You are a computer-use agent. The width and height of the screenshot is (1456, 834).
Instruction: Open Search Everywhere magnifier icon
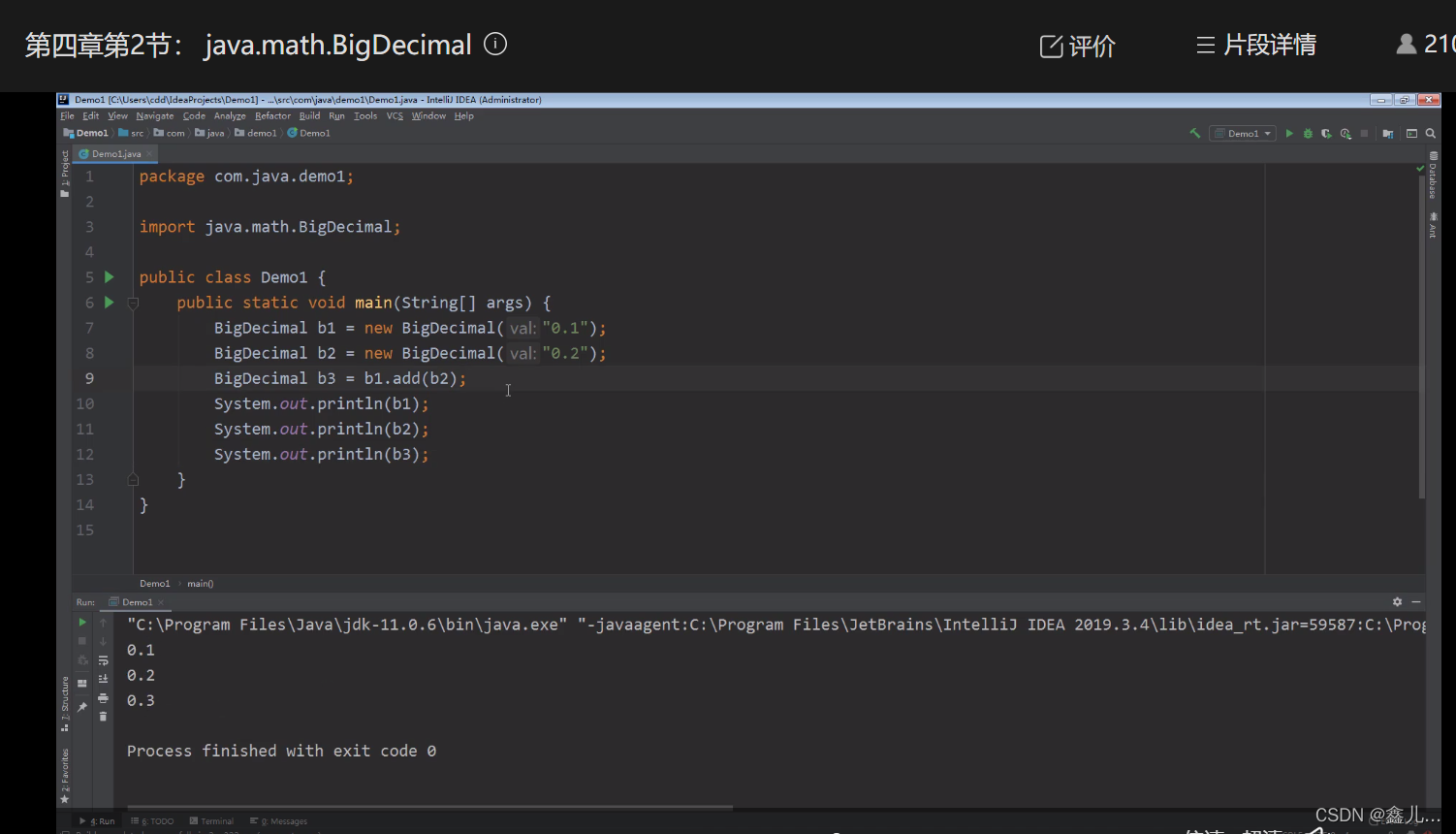point(1431,134)
